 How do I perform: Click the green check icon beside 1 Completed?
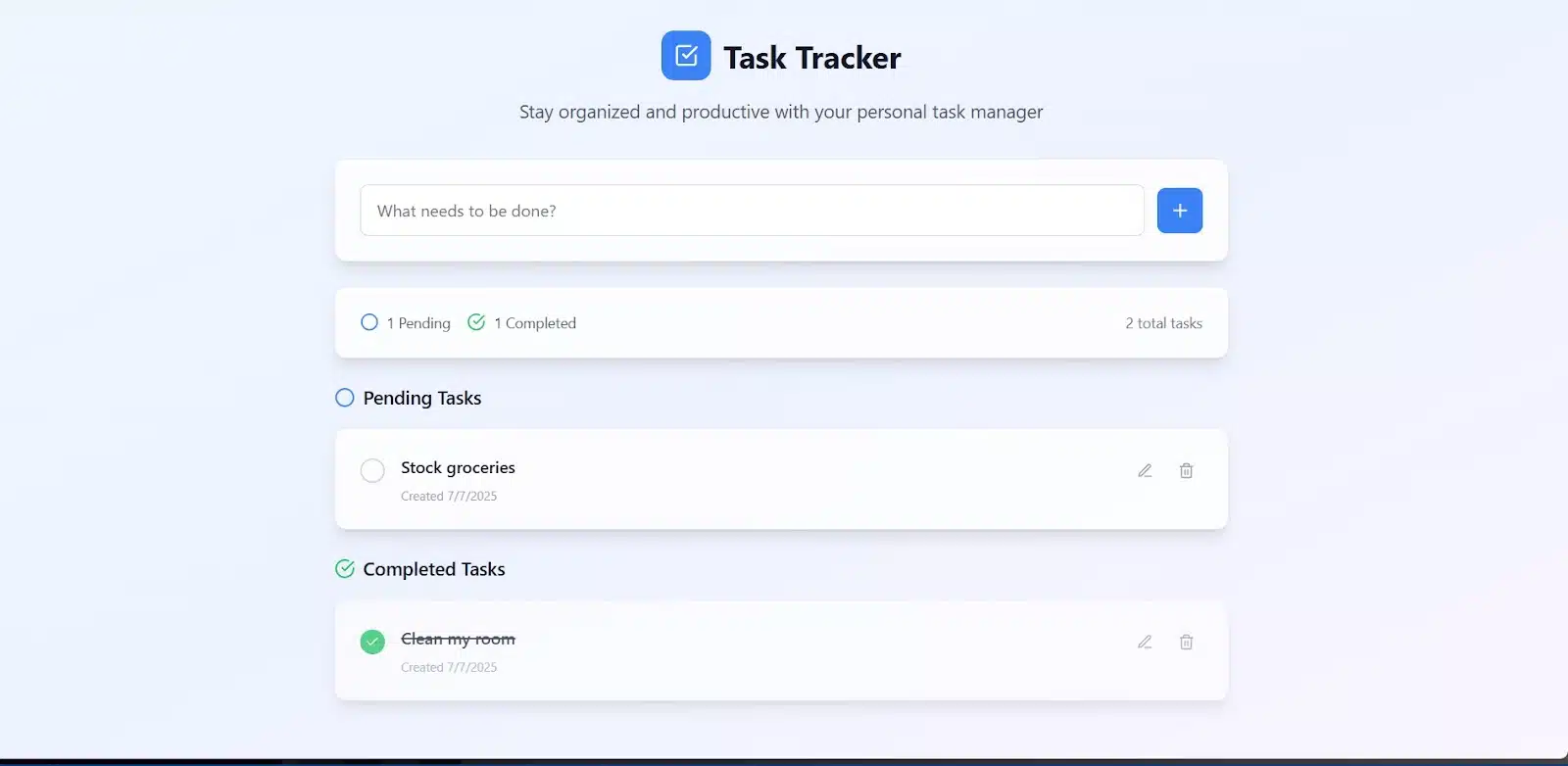(476, 322)
